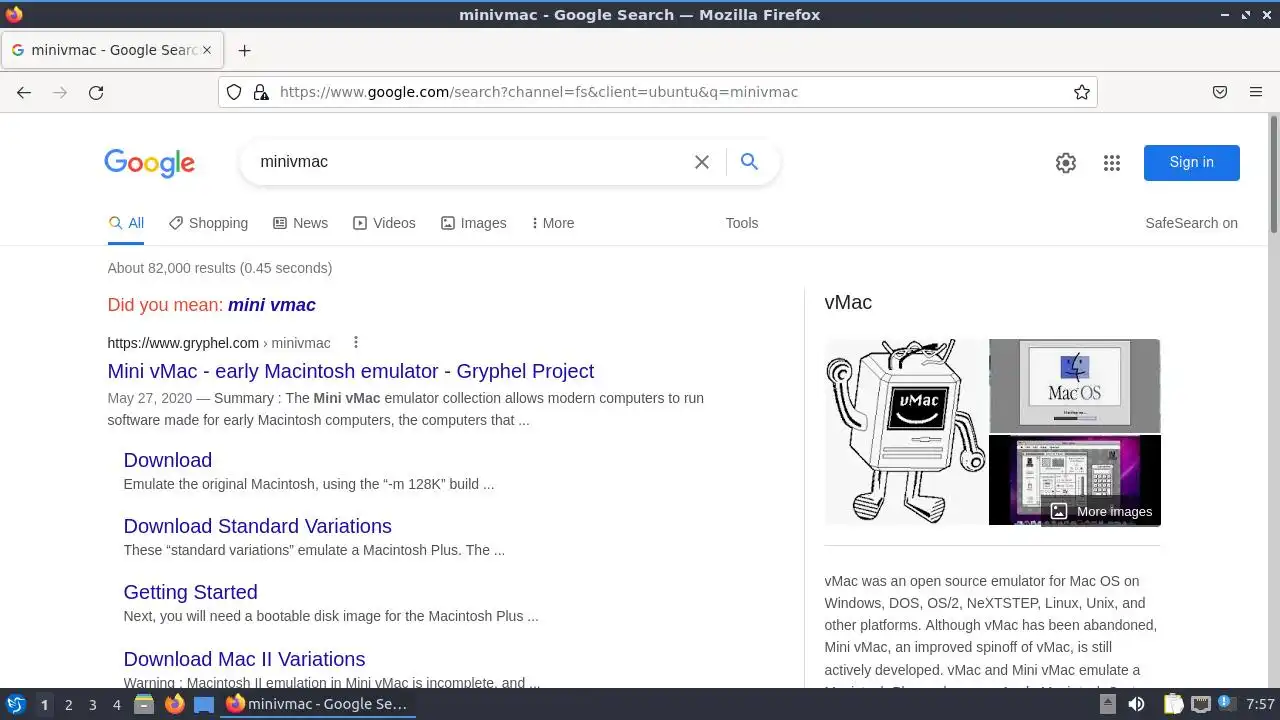Viewport: 1280px width, 720px height.
Task: Click the 'mini vmac' suggestion link
Action: 272,305
